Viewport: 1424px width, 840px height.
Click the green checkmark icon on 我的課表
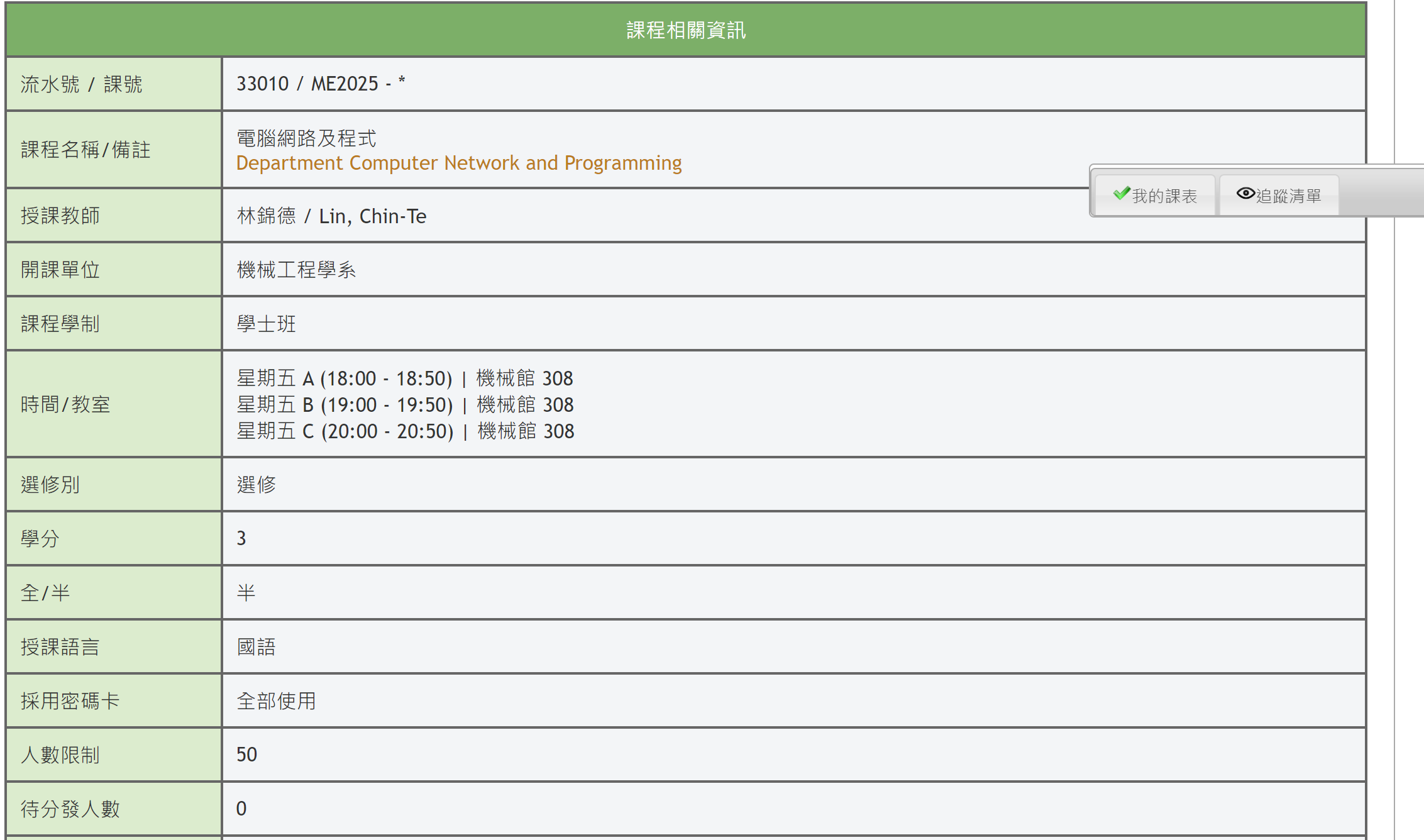tap(1121, 194)
